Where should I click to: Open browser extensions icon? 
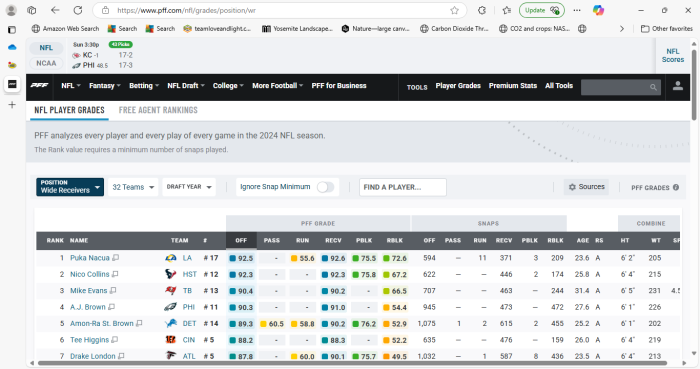point(482,10)
